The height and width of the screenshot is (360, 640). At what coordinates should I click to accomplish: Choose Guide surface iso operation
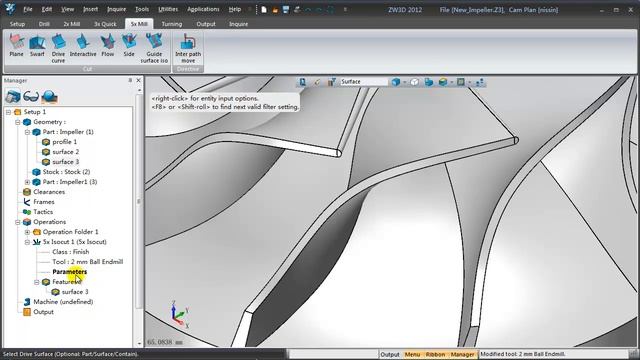(154, 48)
